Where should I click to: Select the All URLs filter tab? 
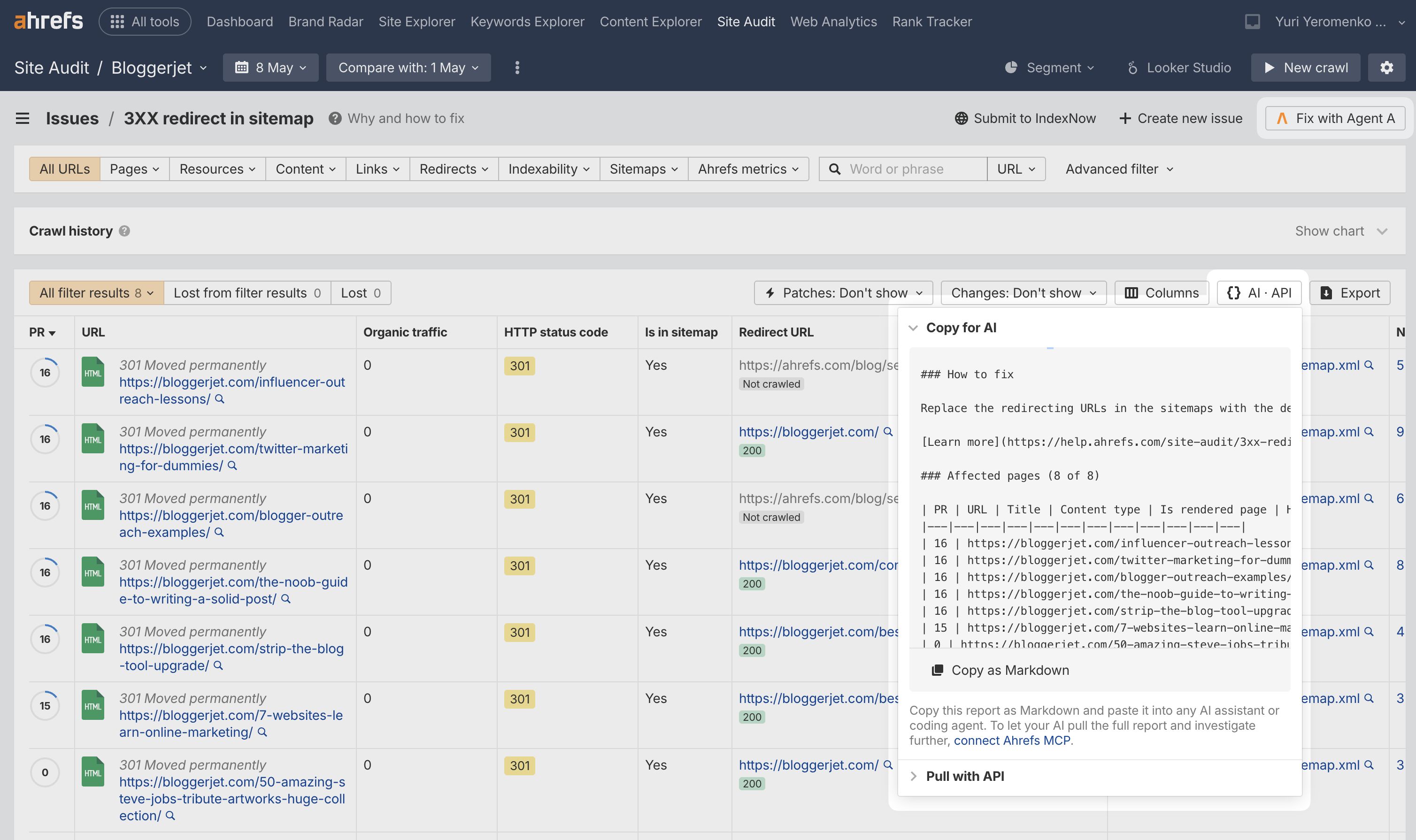(64, 168)
